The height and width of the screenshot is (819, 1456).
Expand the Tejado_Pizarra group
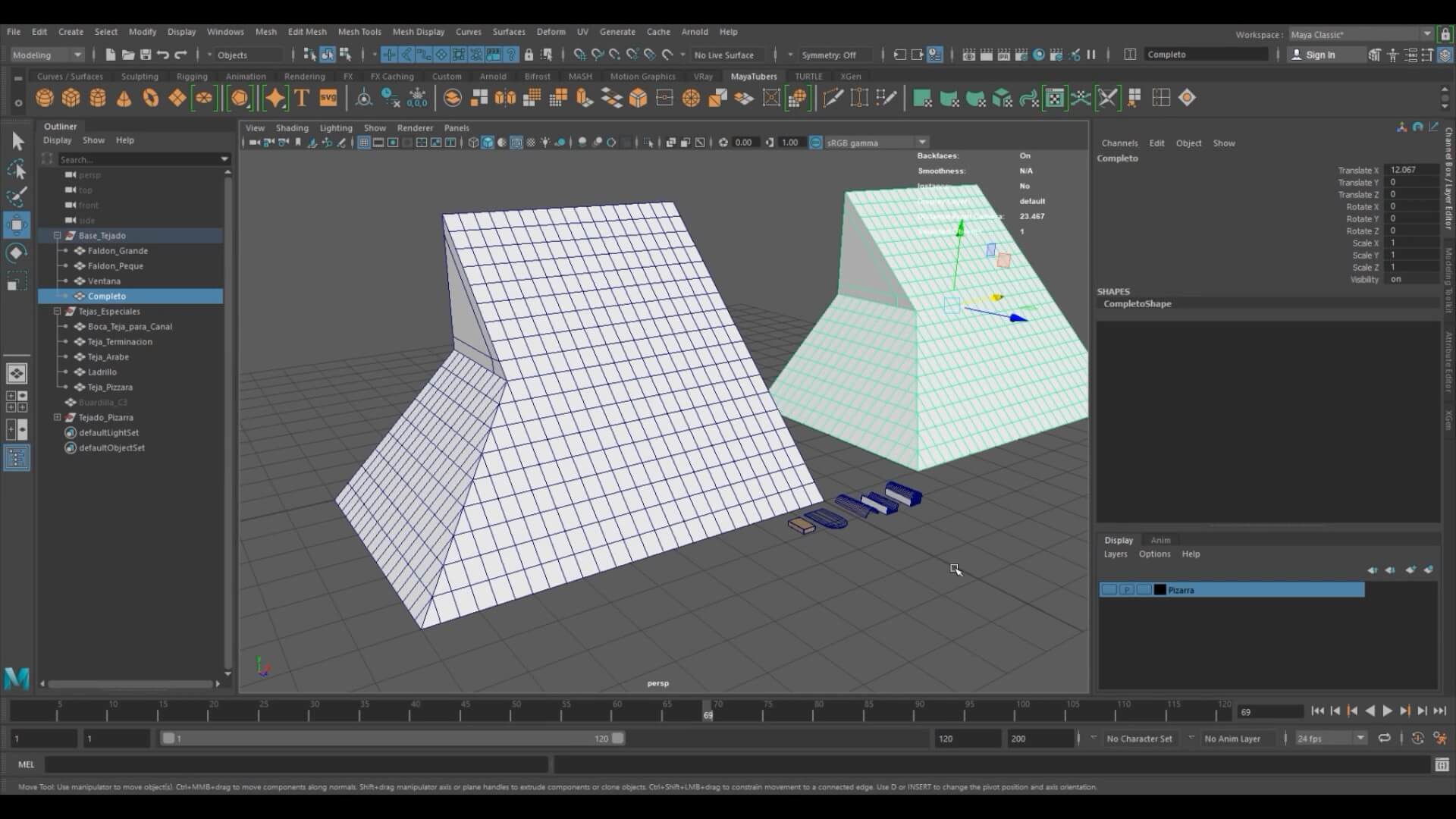(58, 418)
